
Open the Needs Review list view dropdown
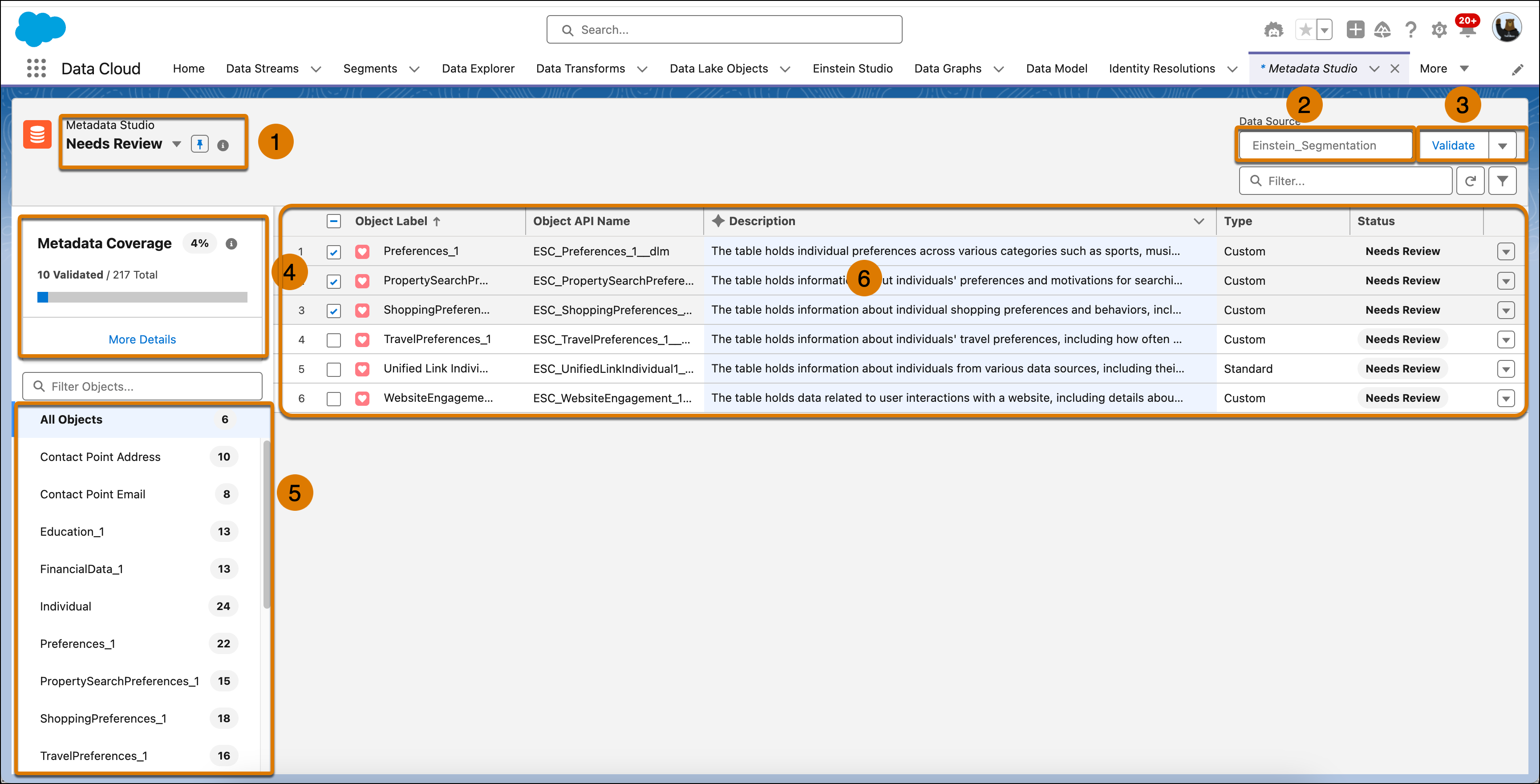(176, 144)
